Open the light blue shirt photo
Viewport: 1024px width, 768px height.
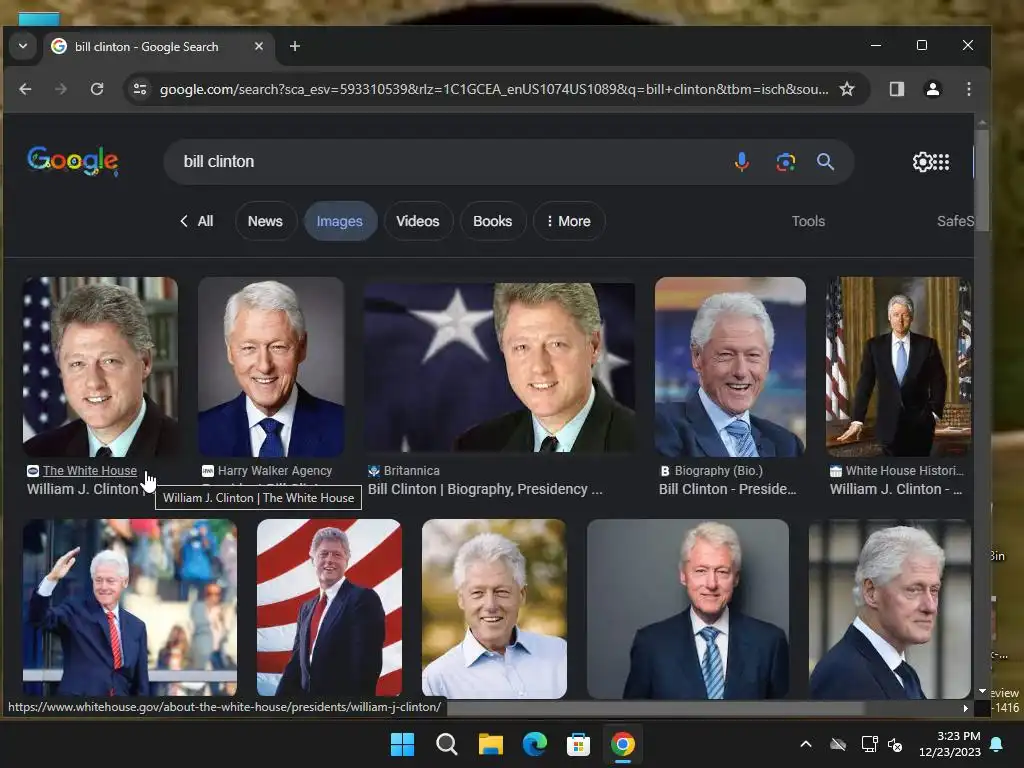[x=494, y=608]
